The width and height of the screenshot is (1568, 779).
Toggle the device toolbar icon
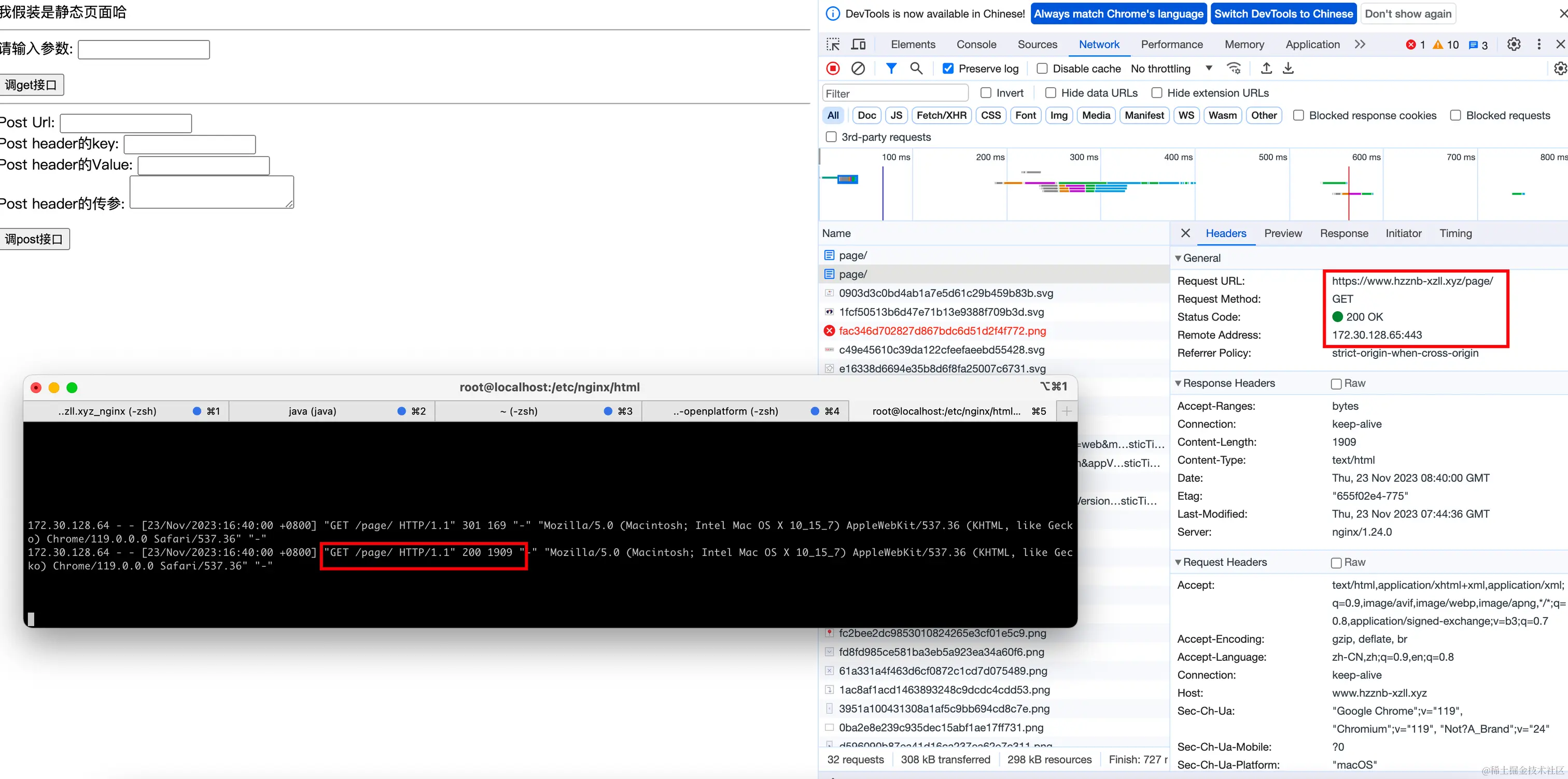[858, 45]
